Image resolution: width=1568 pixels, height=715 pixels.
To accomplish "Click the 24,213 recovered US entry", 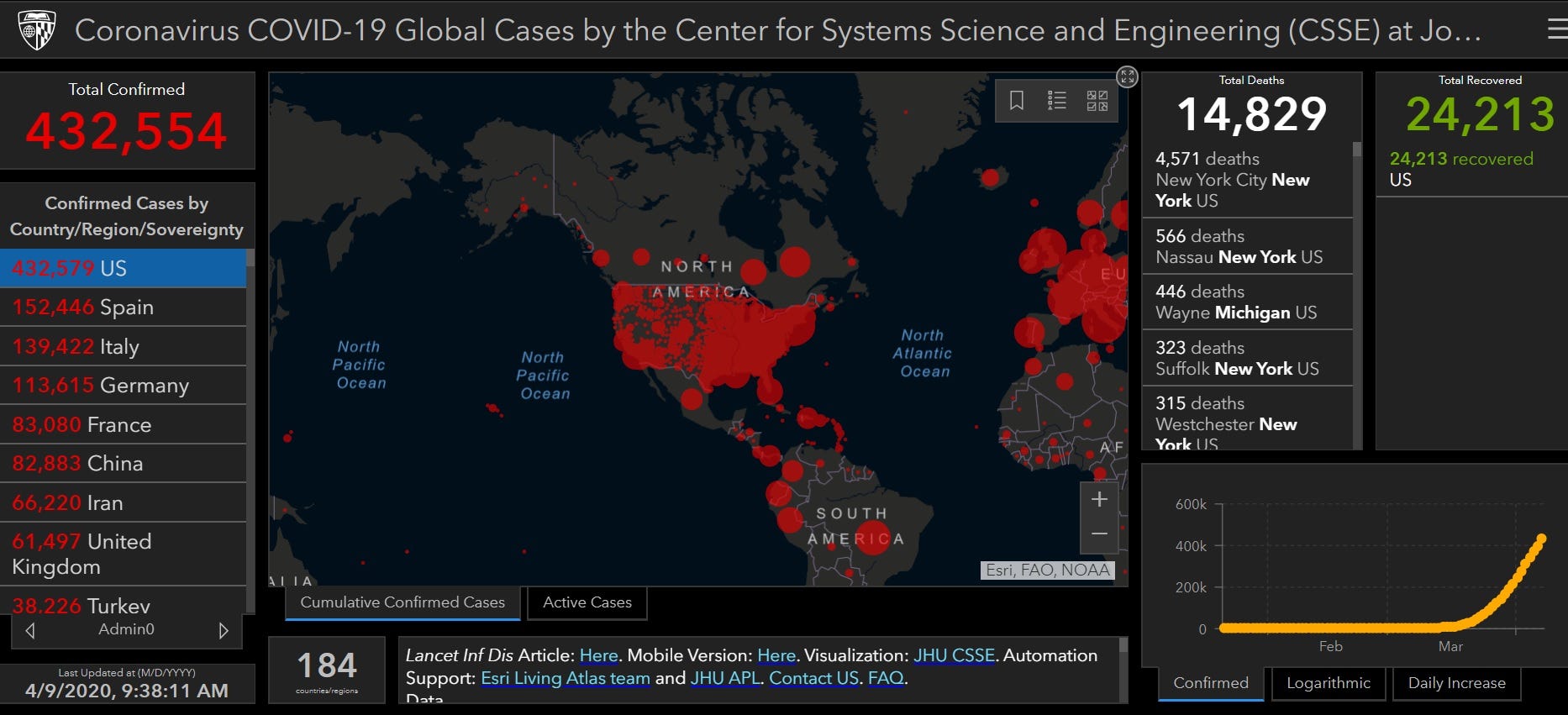I will pos(1471,169).
